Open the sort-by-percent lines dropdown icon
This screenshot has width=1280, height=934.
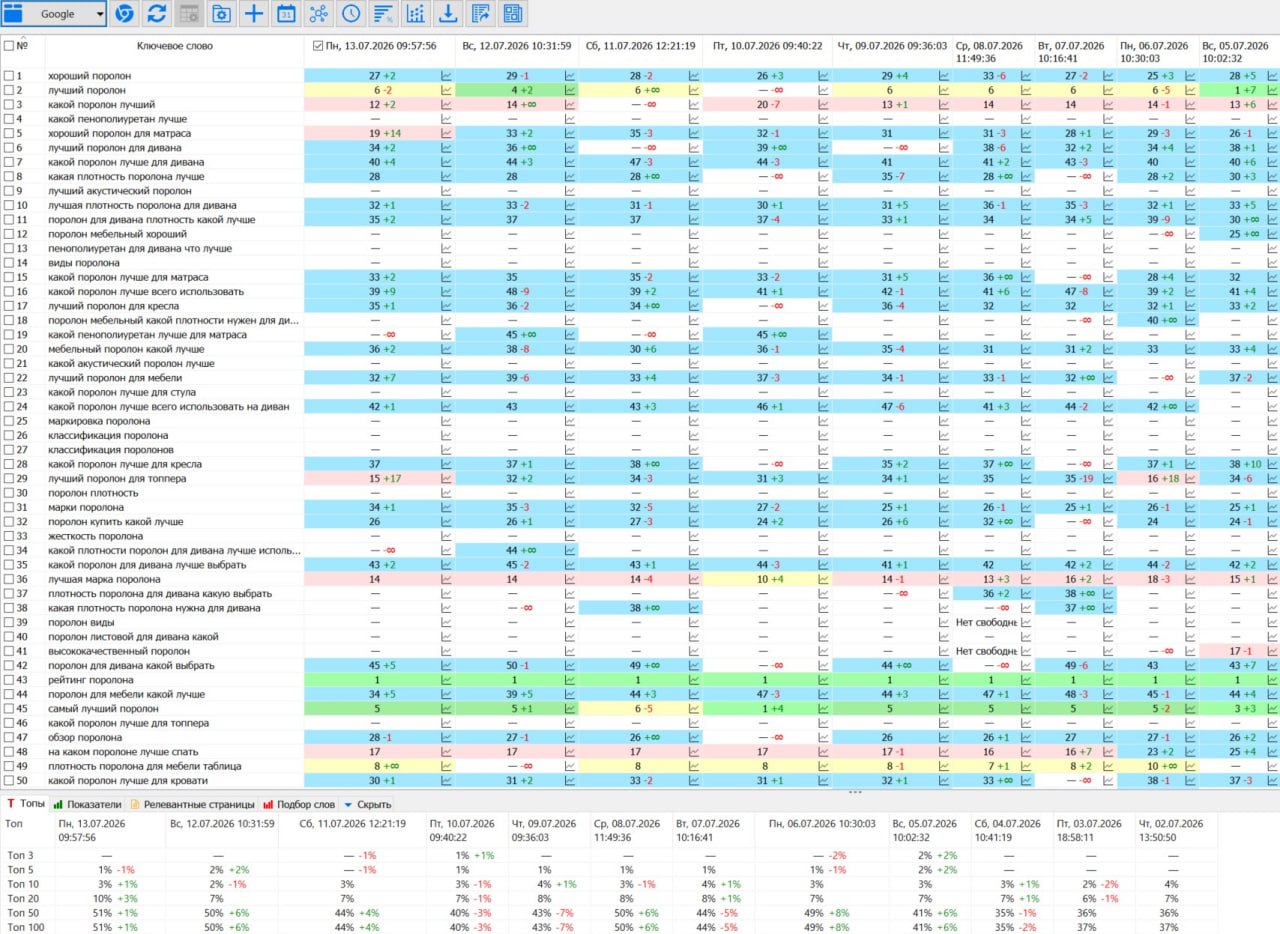383,14
